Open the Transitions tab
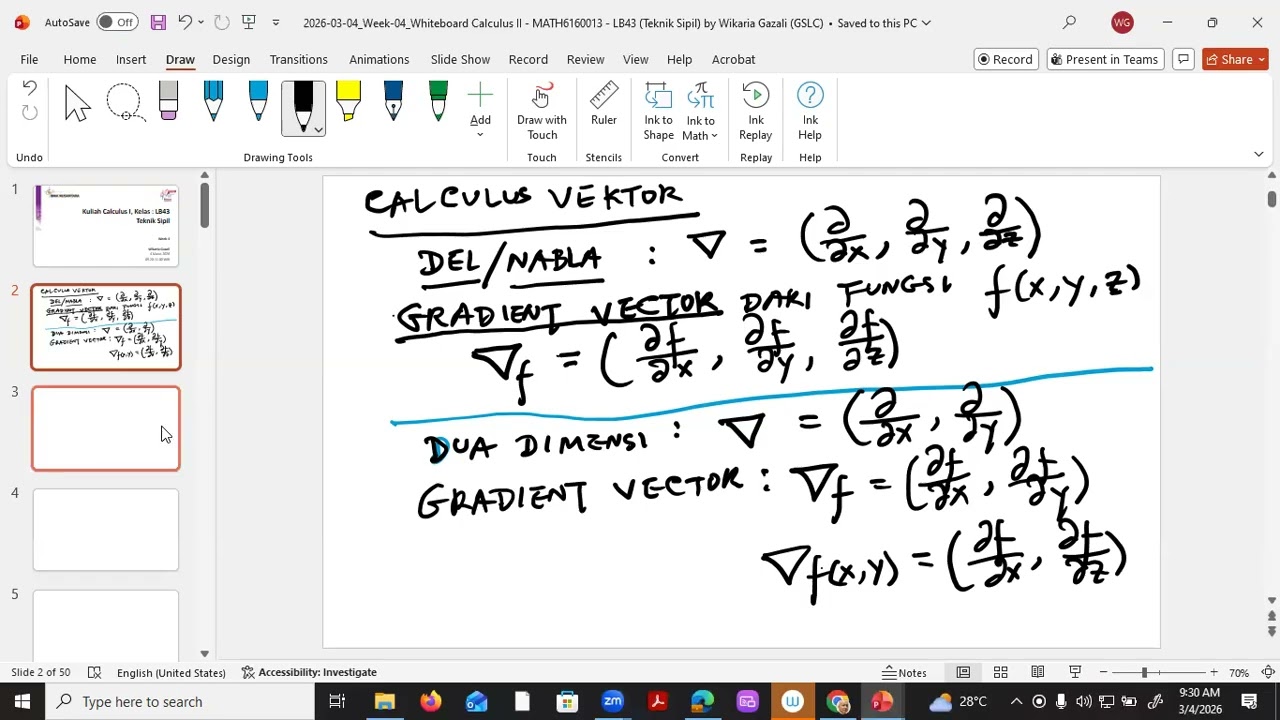1280x720 pixels. [x=298, y=59]
